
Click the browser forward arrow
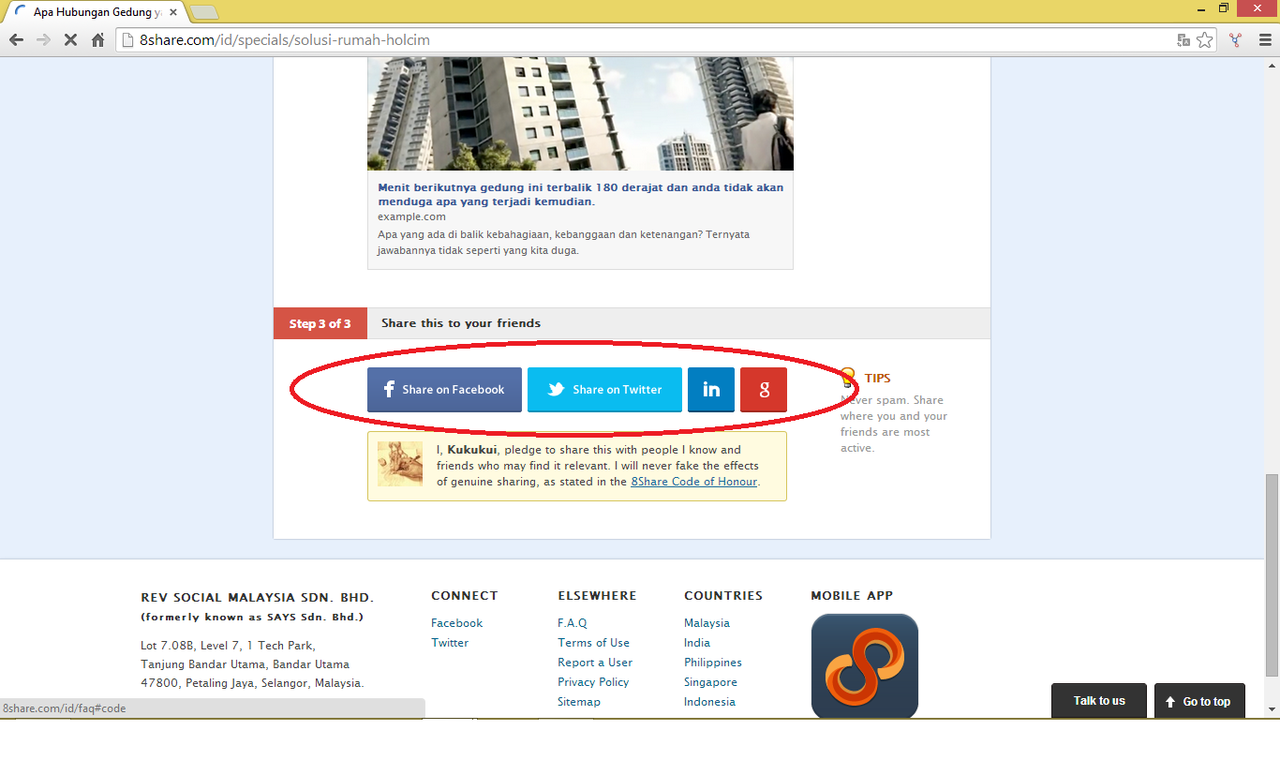click(x=43, y=40)
